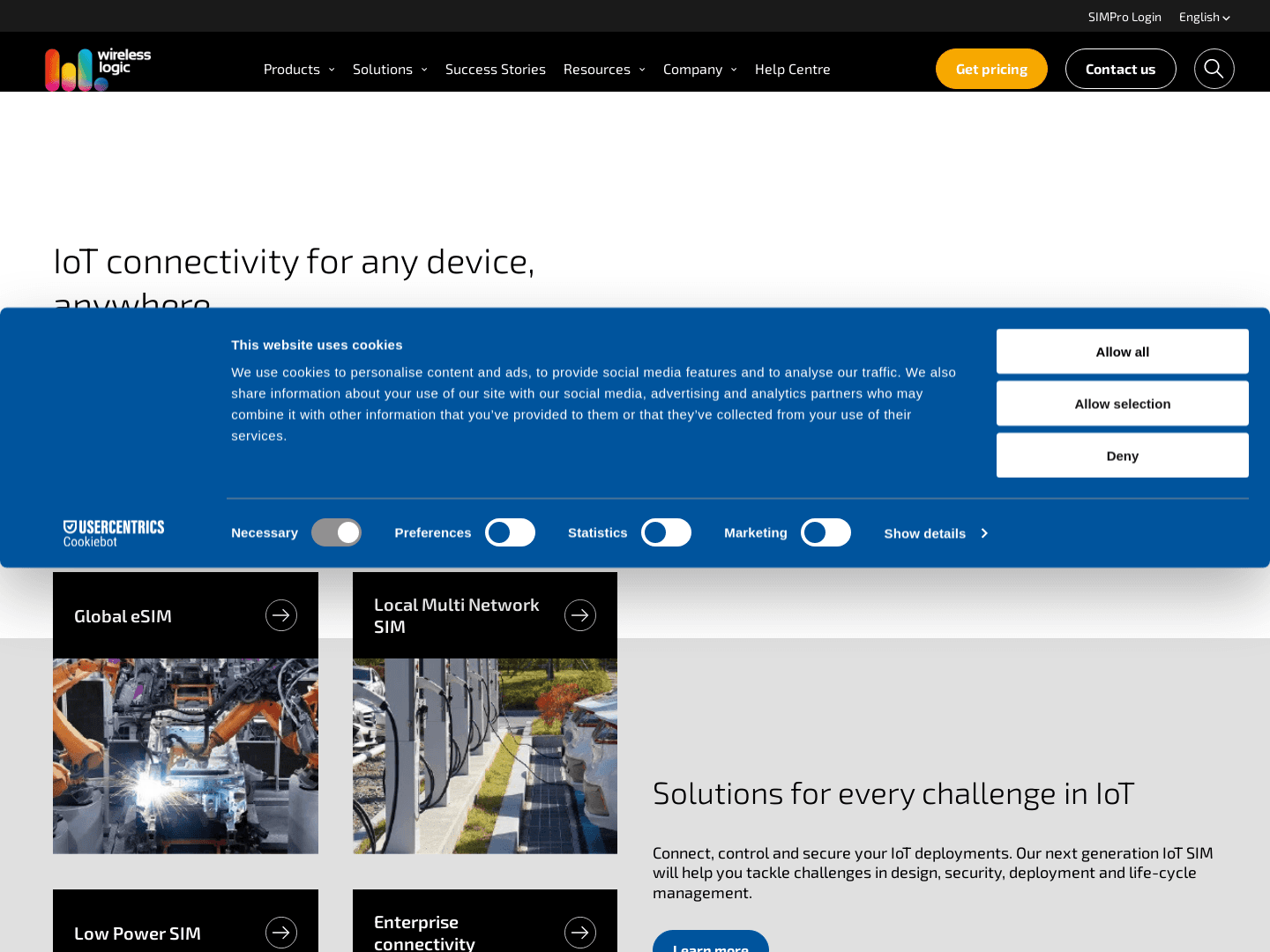Click the Wireless Logic logo

[98, 70]
